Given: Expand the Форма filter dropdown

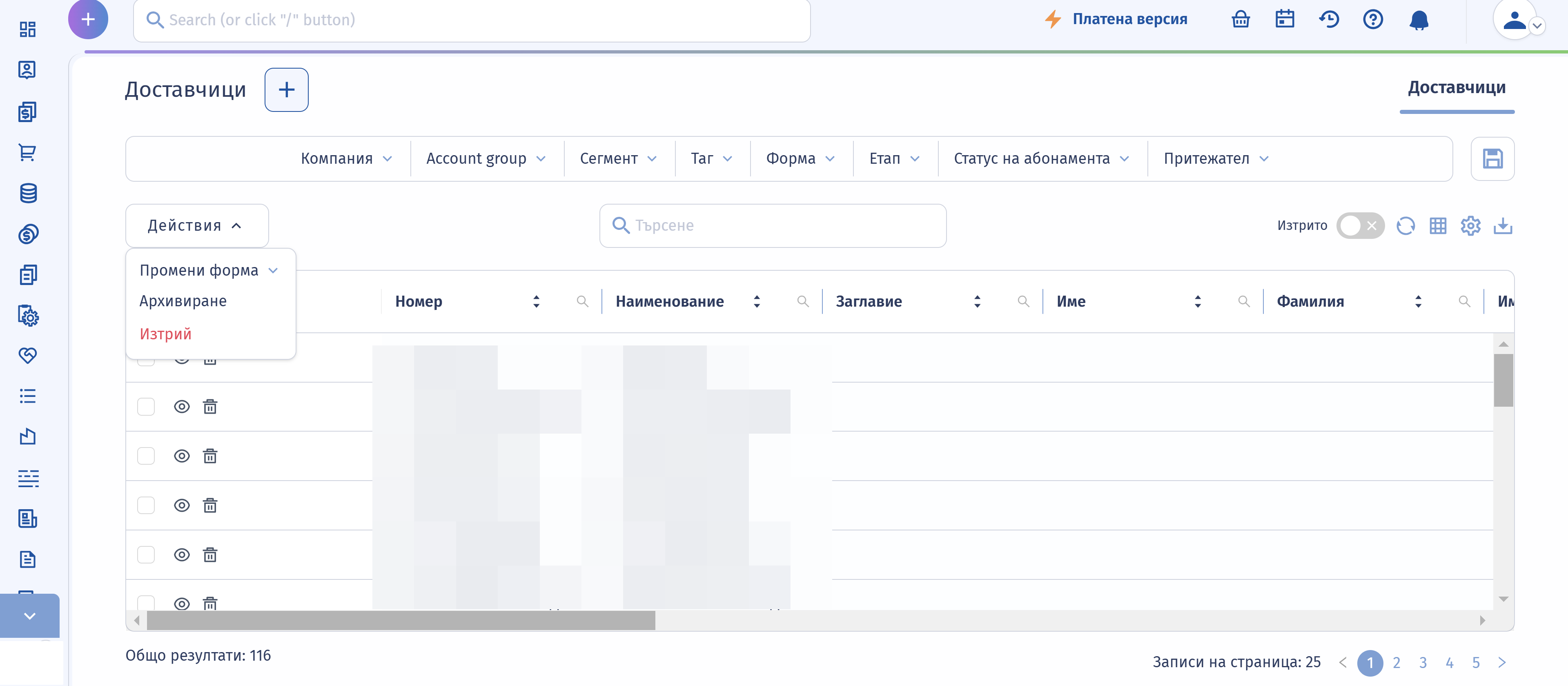Looking at the screenshot, I should tap(800, 159).
